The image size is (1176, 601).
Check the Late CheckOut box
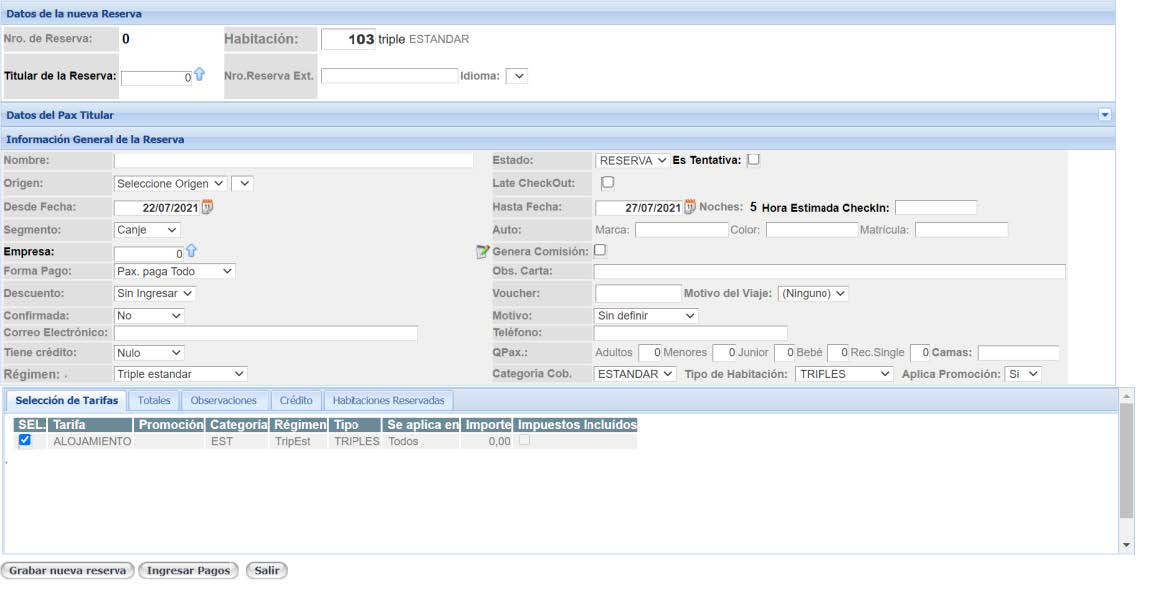[607, 183]
